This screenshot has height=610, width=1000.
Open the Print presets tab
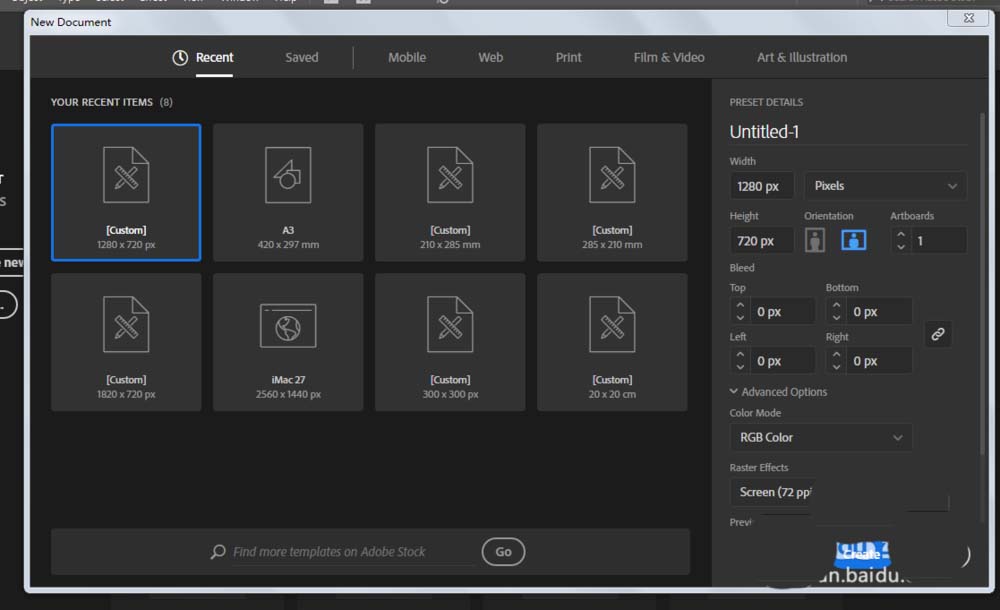(x=568, y=57)
